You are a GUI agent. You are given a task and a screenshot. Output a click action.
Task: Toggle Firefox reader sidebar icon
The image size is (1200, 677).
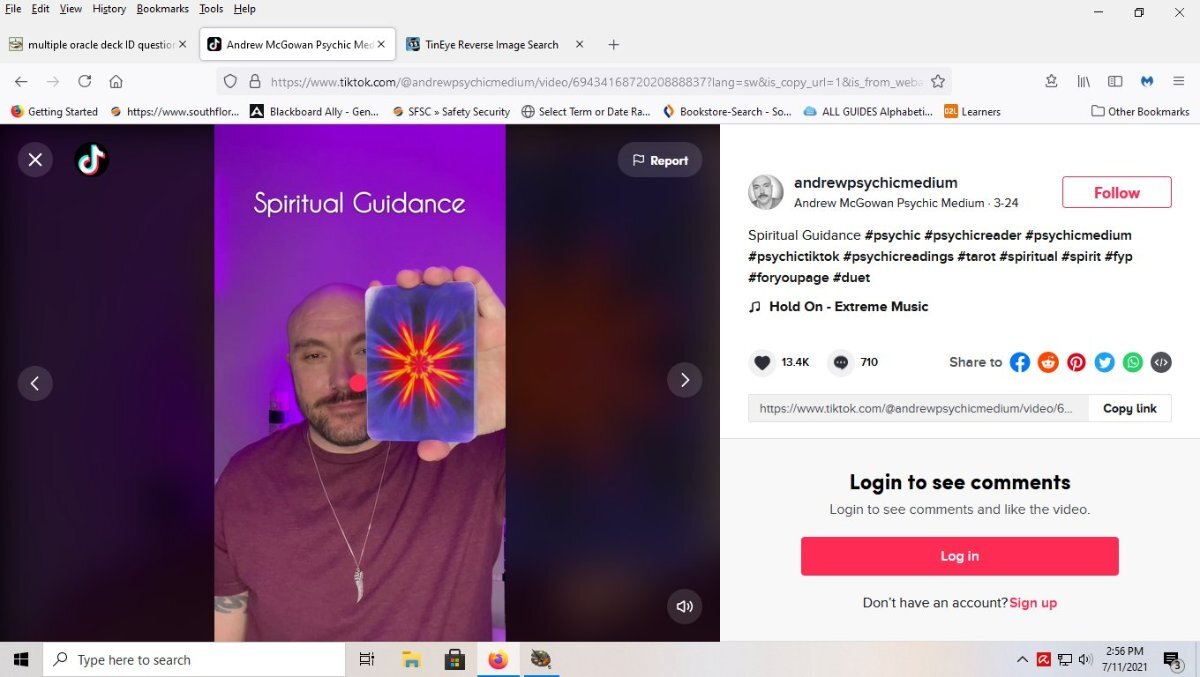pyautogui.click(x=1115, y=81)
